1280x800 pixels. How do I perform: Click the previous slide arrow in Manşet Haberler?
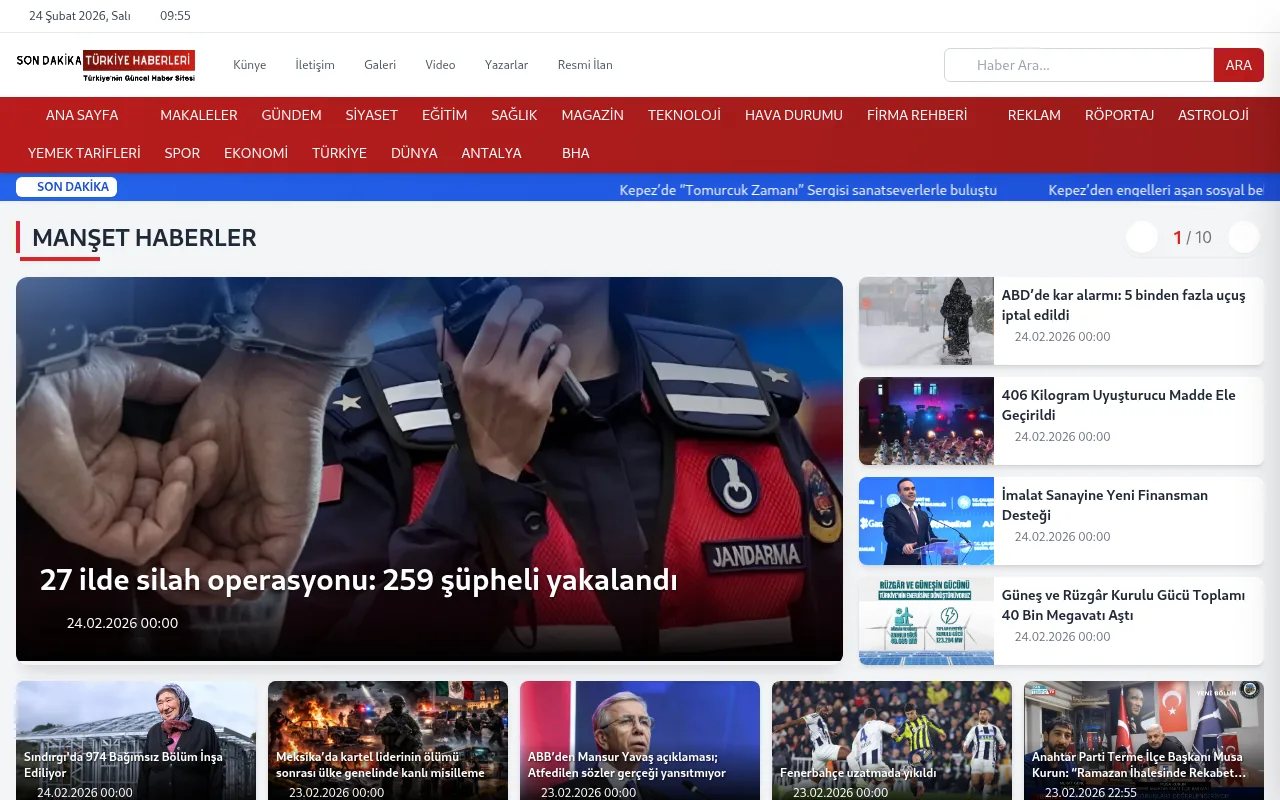[x=1141, y=237]
